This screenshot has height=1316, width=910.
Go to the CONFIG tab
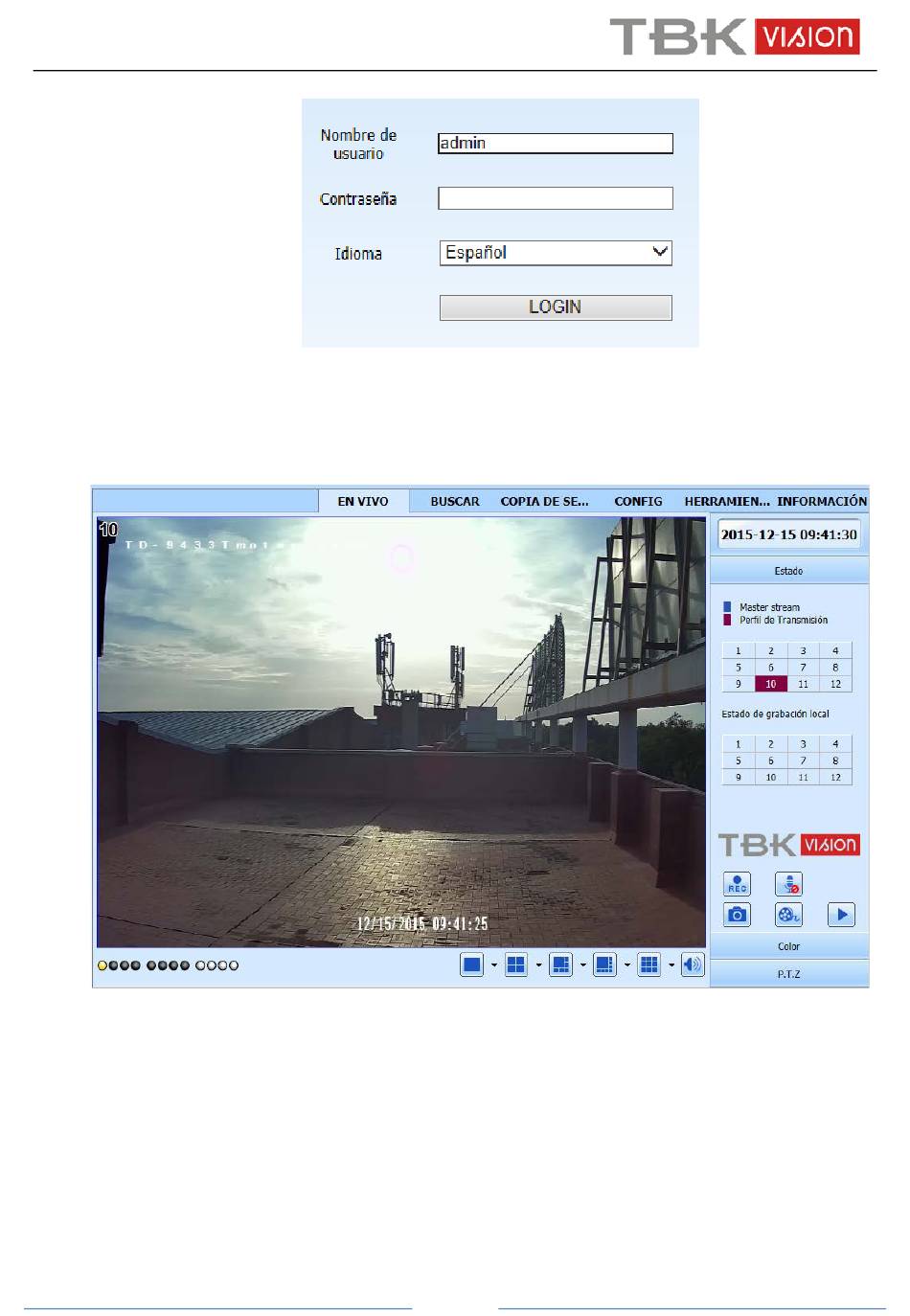(638, 501)
